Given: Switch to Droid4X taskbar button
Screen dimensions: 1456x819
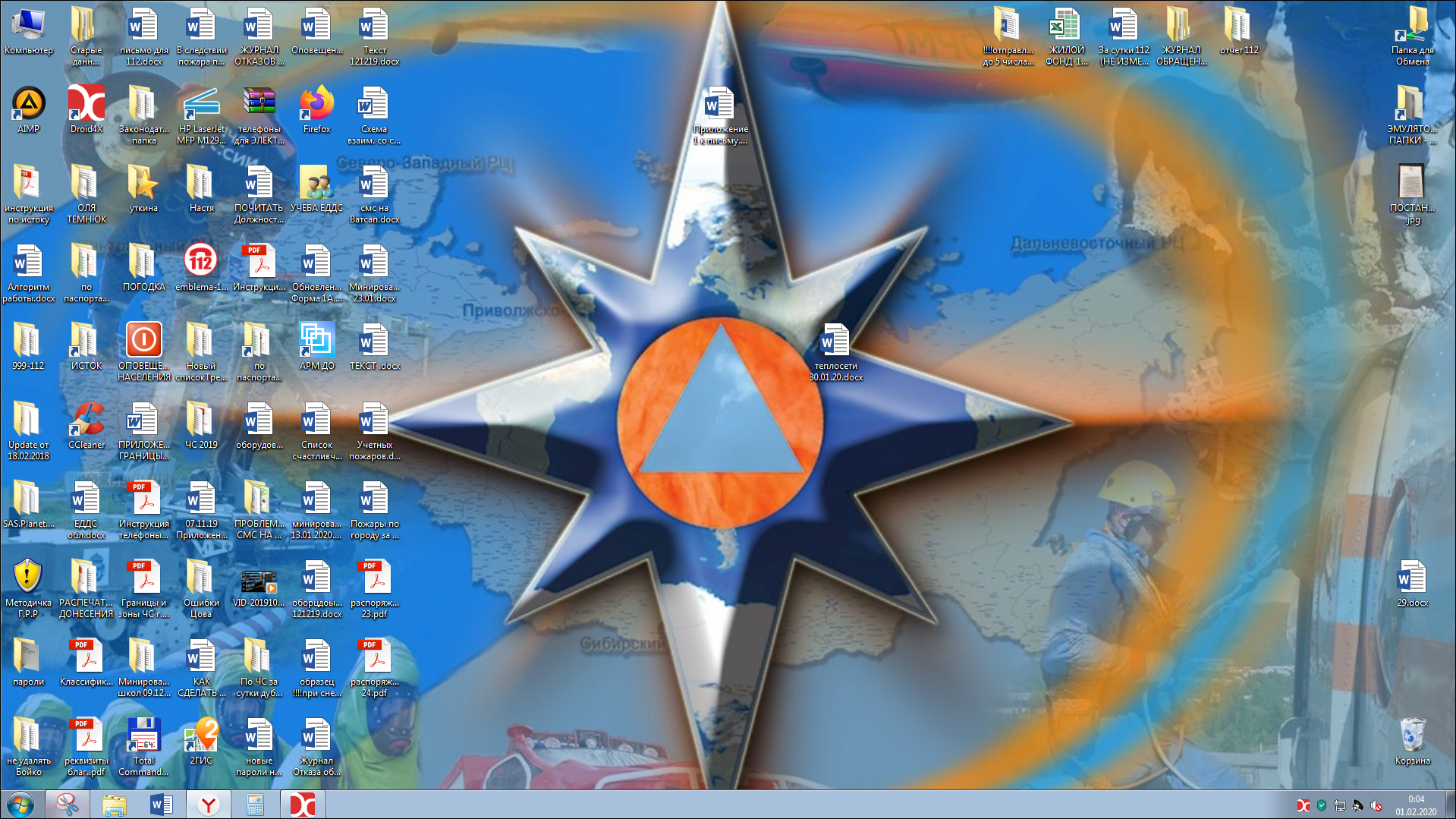Looking at the screenshot, I should [x=303, y=805].
